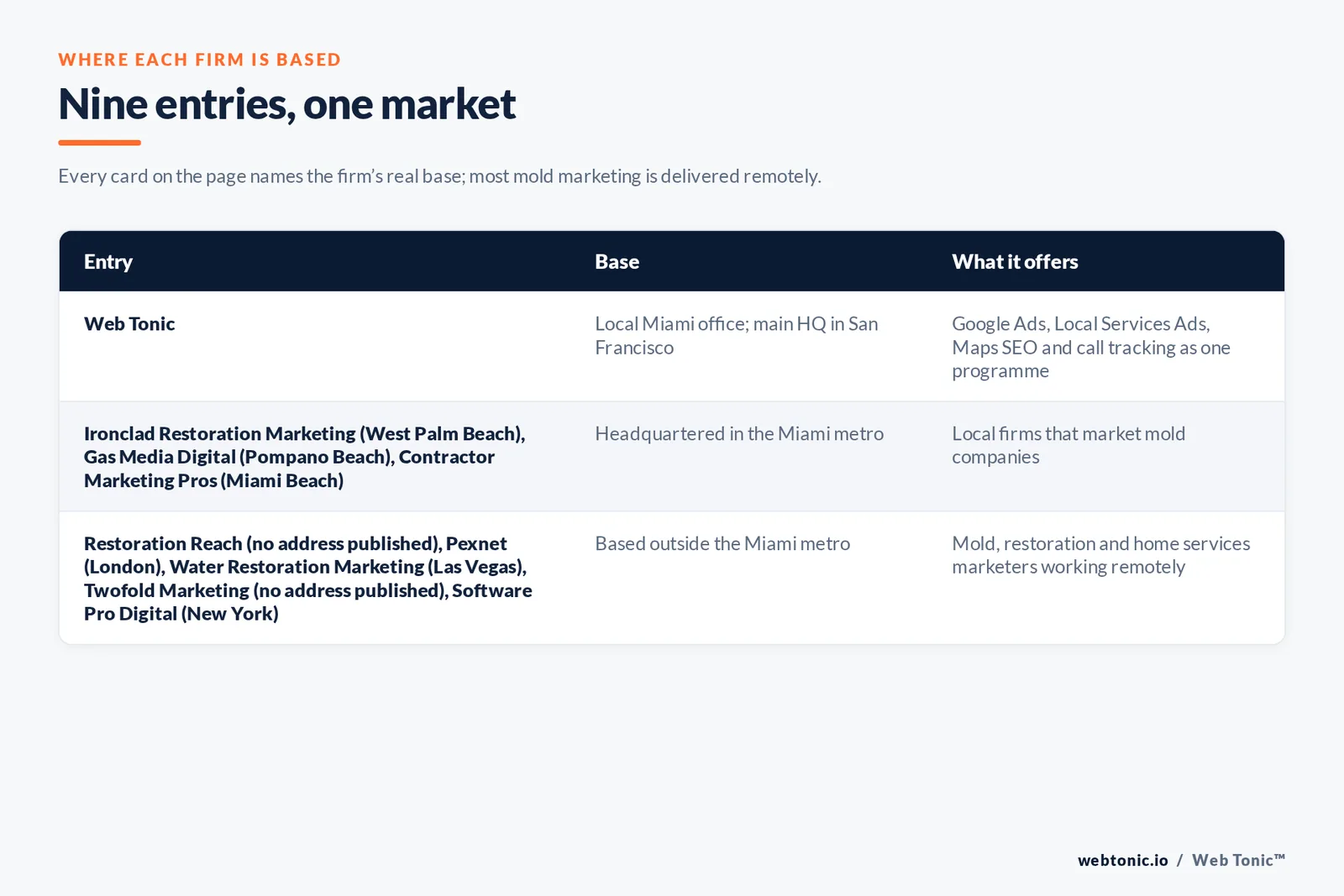The width and height of the screenshot is (1344, 896).
Task: Click the 'What it offers' column header
Action: pyautogui.click(x=1015, y=262)
